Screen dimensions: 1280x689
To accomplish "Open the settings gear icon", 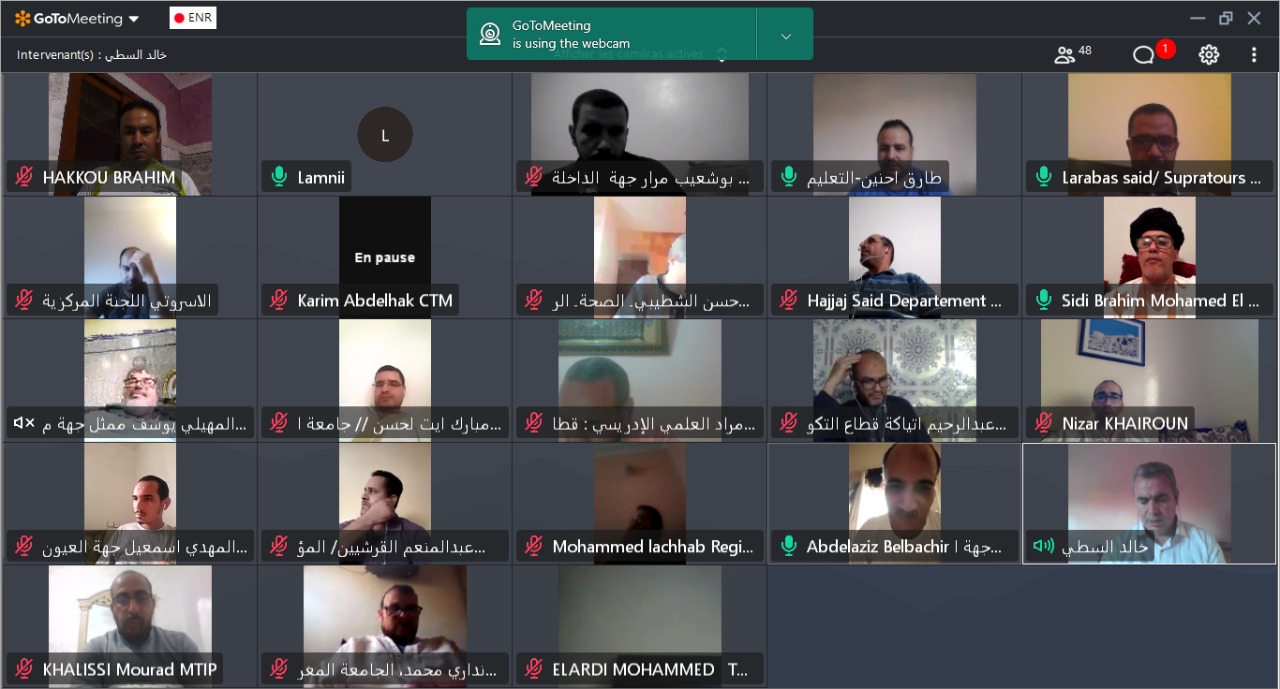I will 1209,55.
